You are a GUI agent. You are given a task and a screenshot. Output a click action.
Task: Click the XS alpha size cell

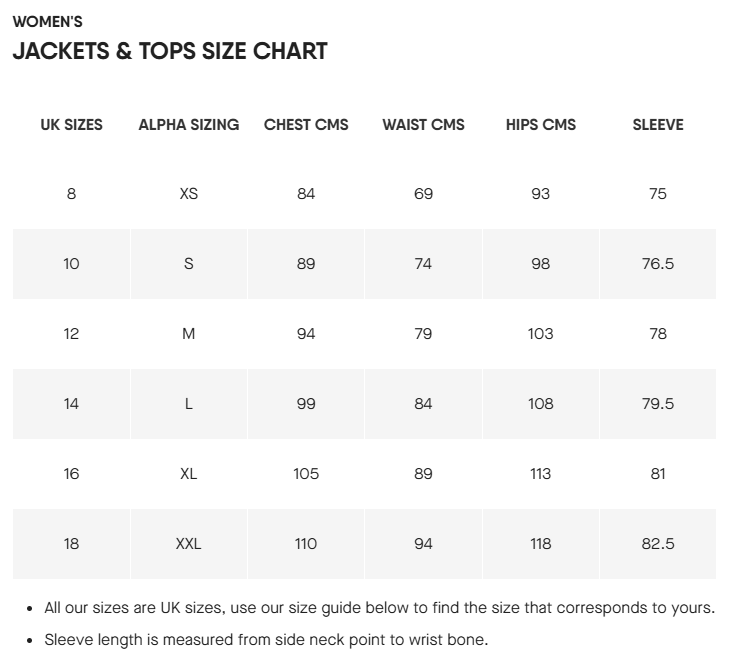[x=189, y=194]
